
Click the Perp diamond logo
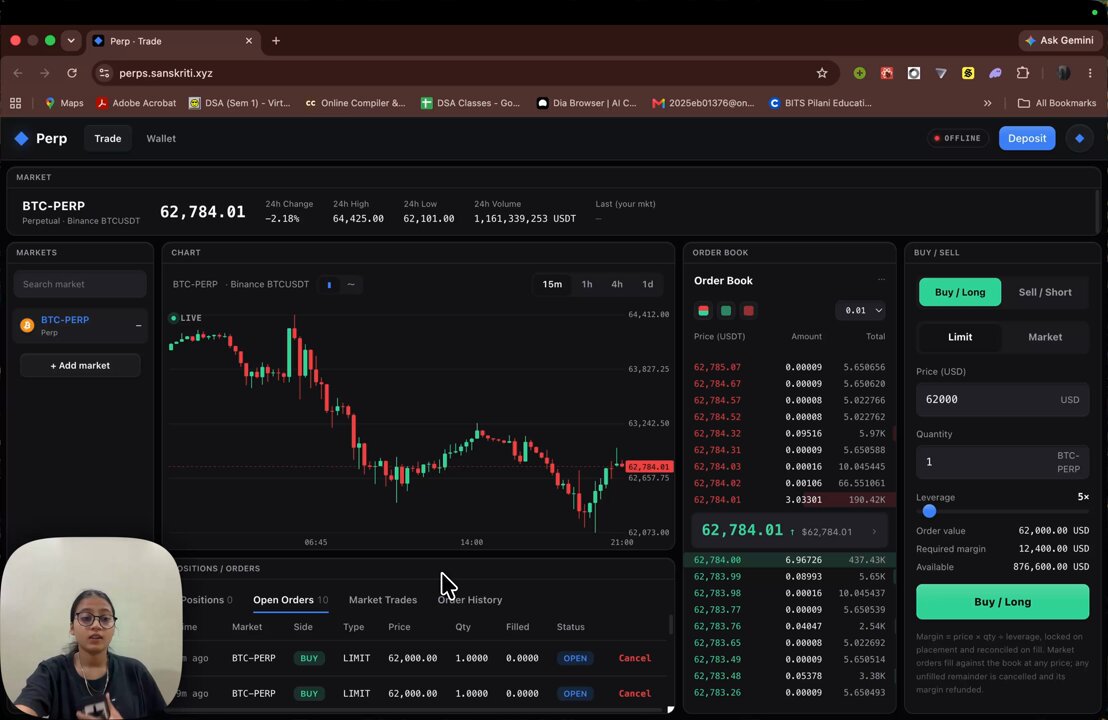point(22,138)
